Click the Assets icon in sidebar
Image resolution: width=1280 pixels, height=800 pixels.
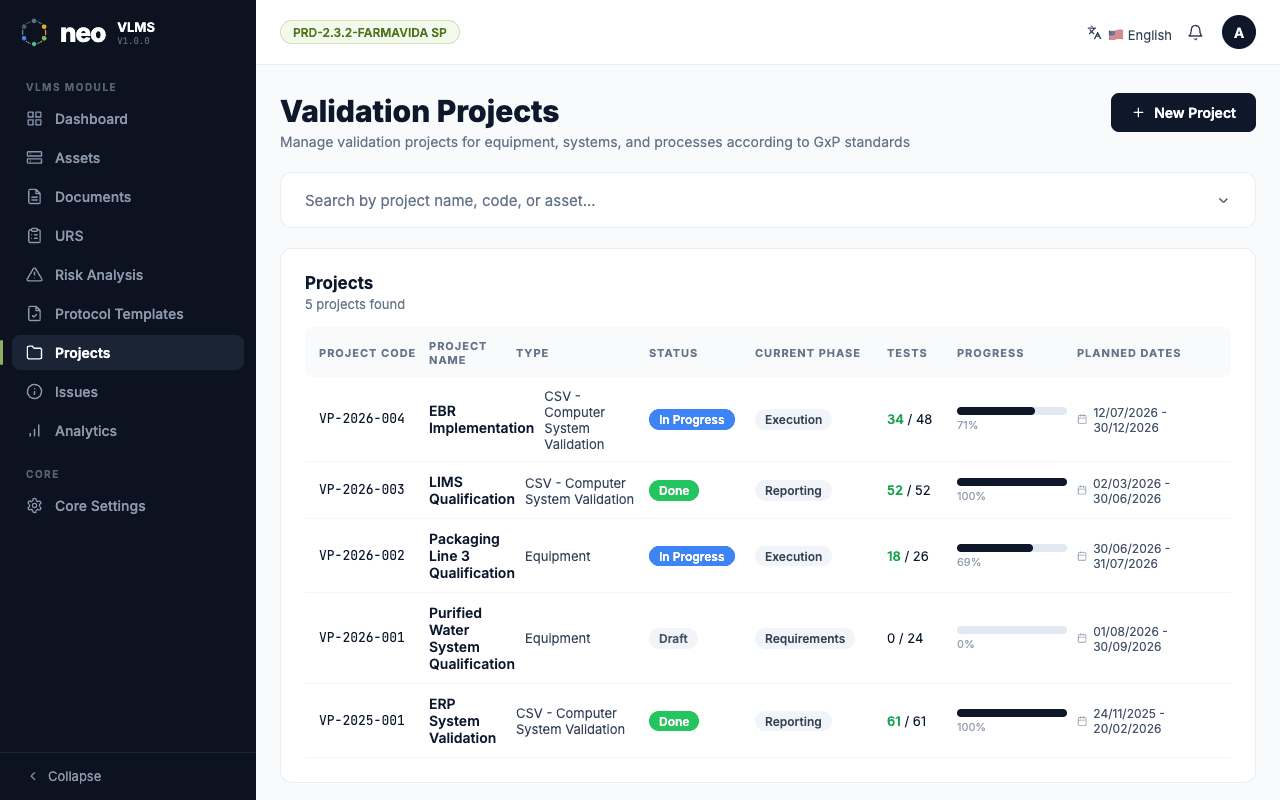pyautogui.click(x=34, y=158)
